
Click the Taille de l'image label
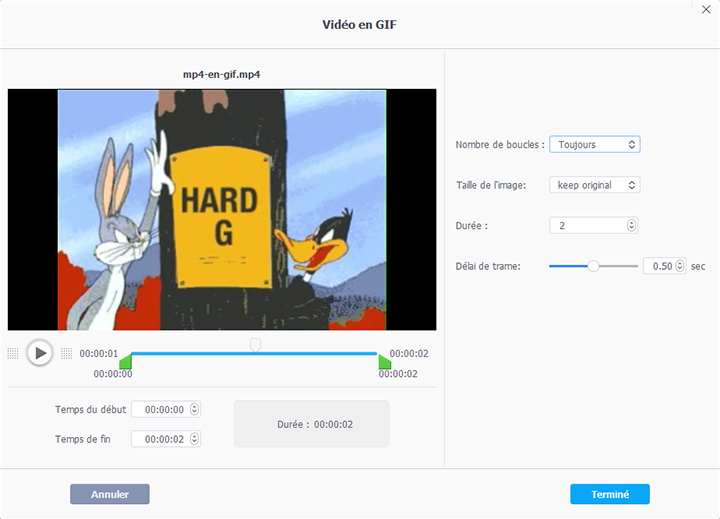click(491, 185)
